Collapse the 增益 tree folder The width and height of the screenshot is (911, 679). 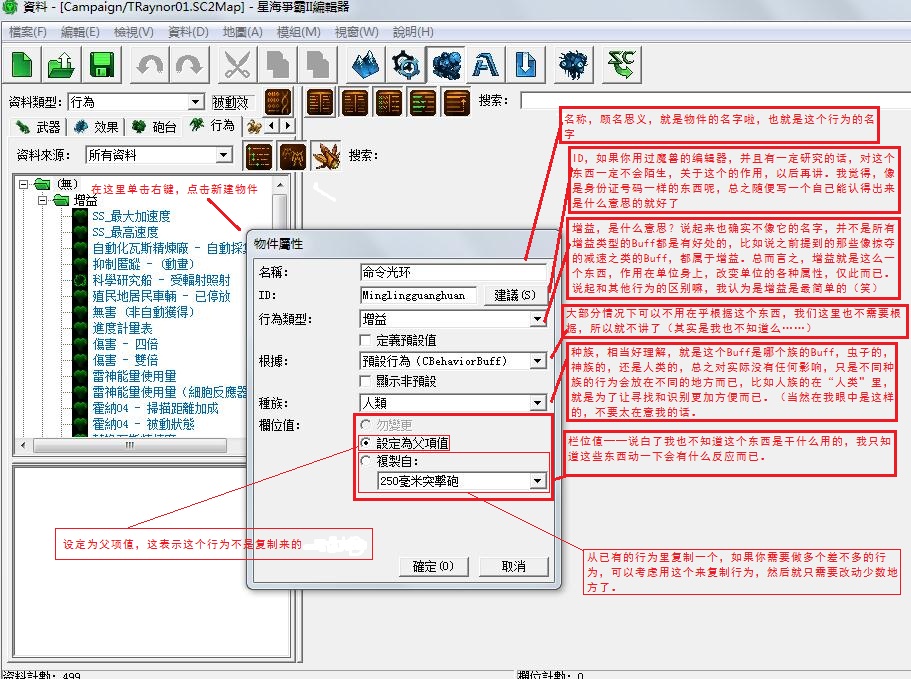42,200
